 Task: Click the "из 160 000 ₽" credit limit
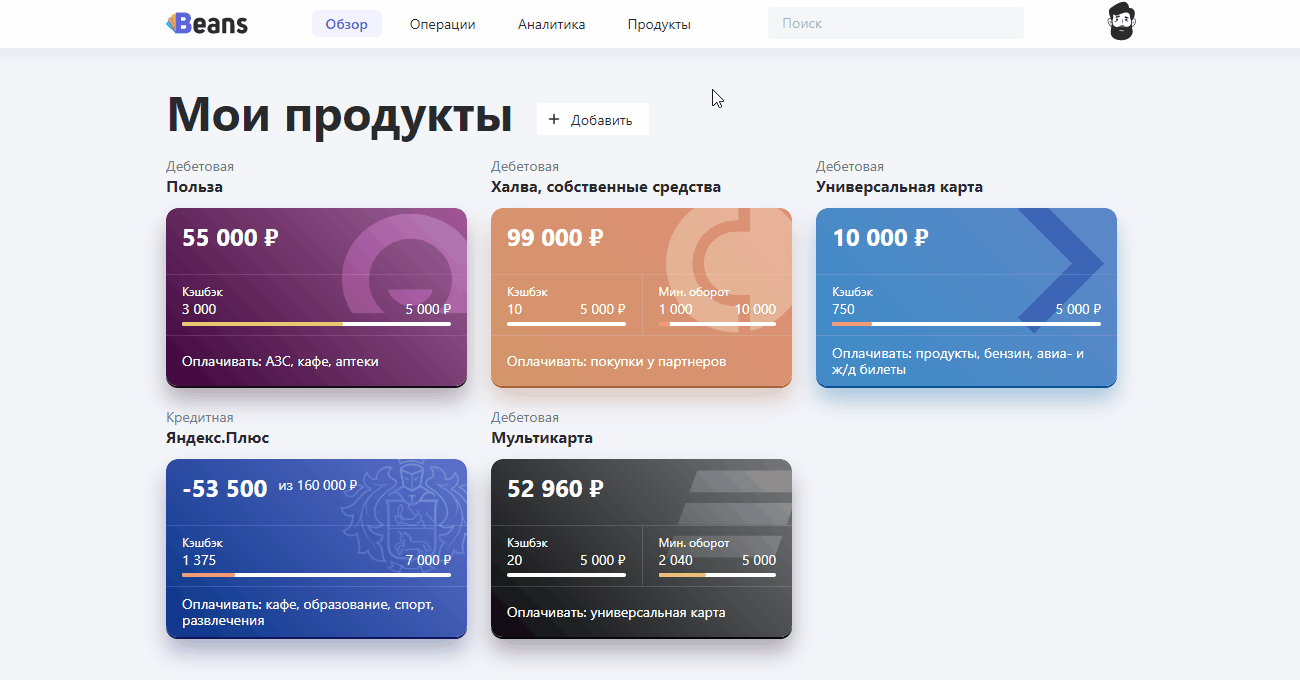pos(318,486)
